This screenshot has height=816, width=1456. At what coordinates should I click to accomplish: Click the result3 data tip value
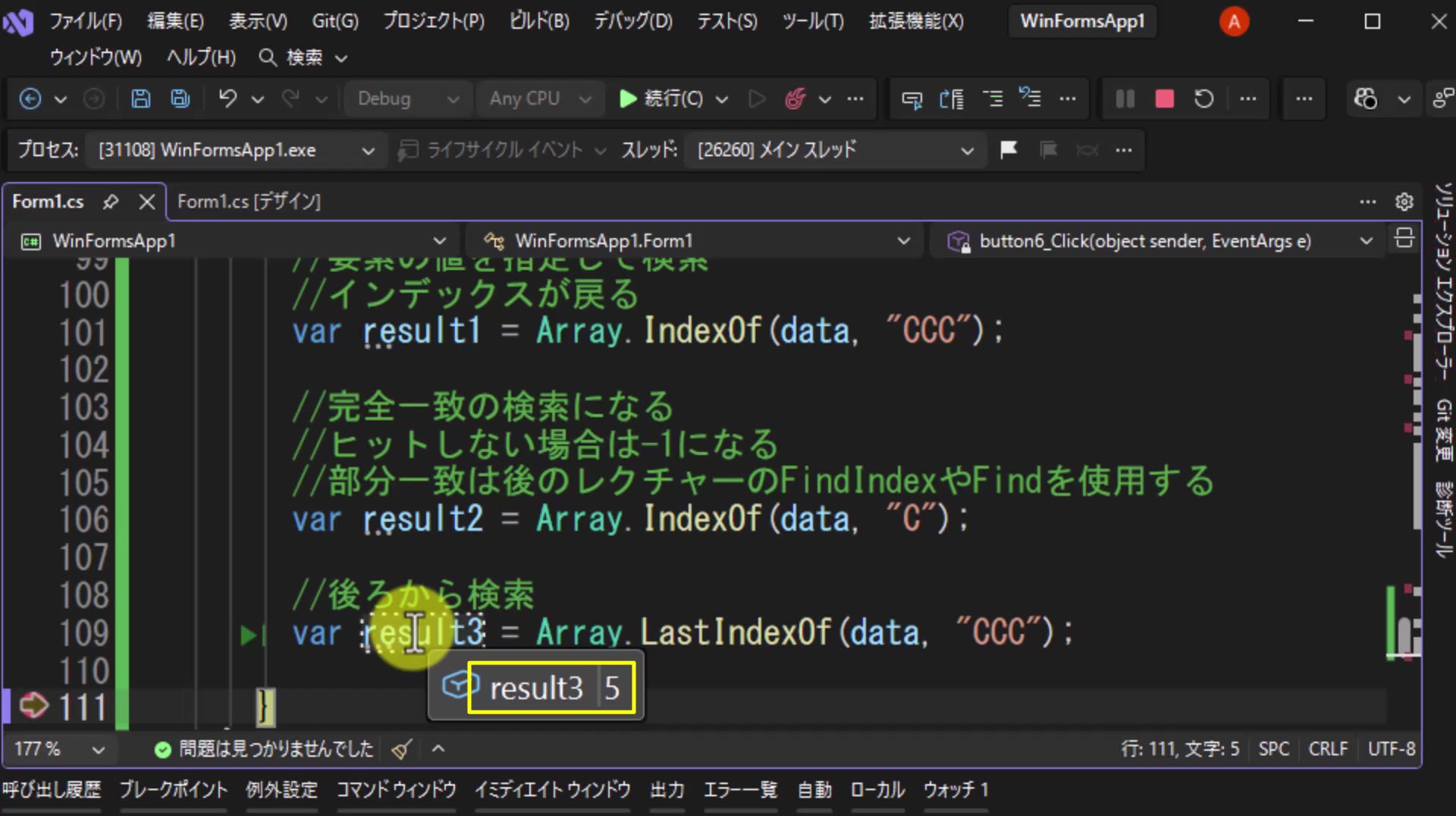[x=612, y=689]
